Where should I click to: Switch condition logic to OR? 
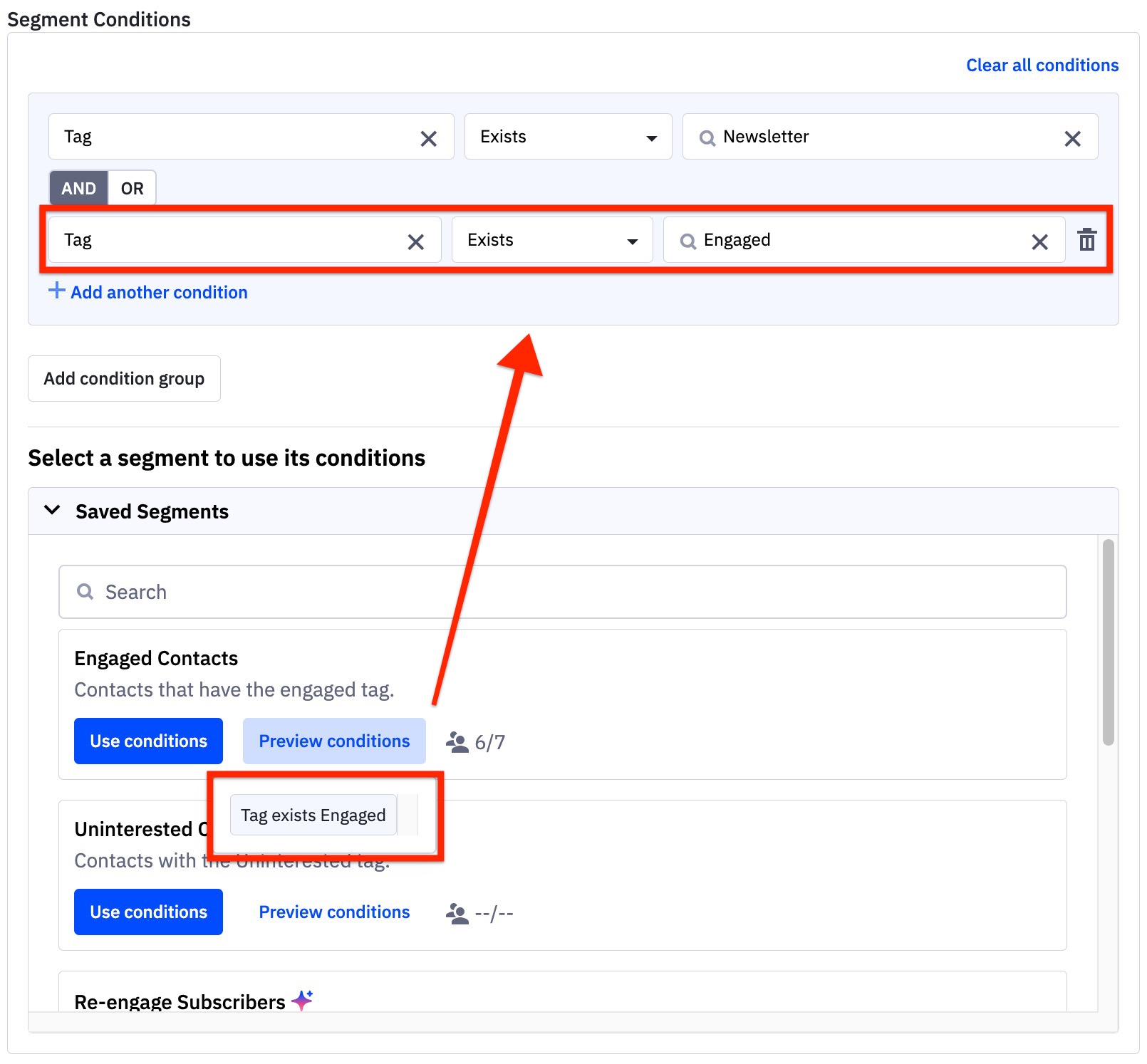click(132, 188)
